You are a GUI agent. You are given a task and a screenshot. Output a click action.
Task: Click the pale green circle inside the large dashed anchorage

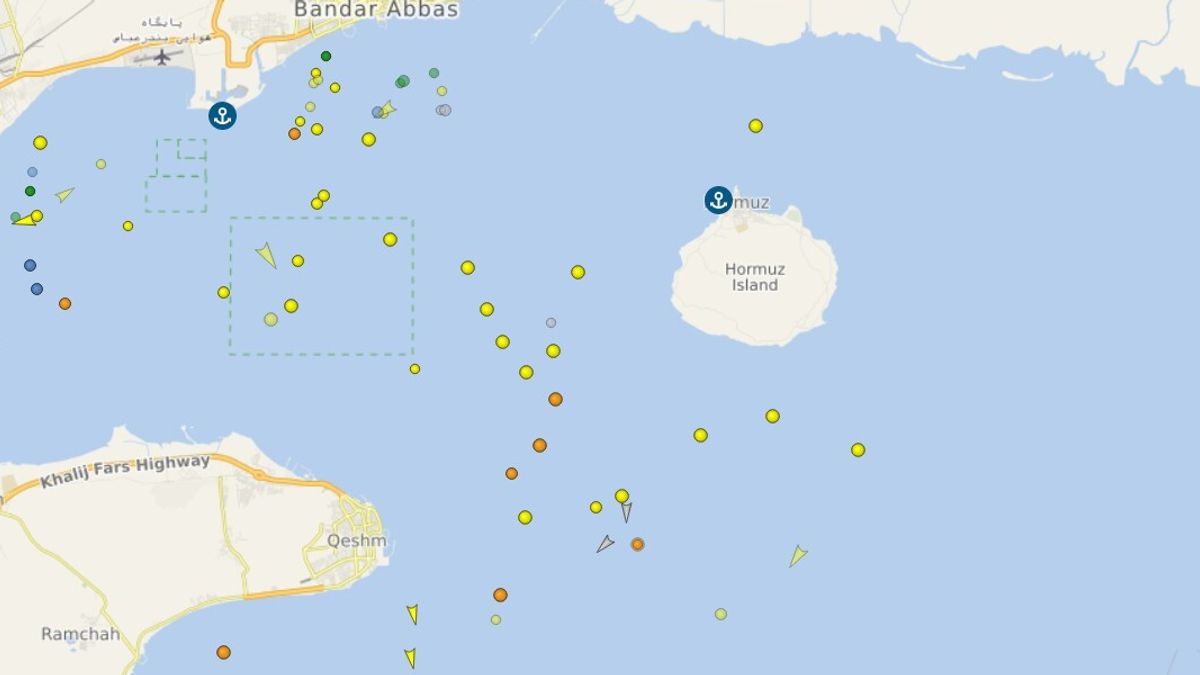click(x=271, y=319)
